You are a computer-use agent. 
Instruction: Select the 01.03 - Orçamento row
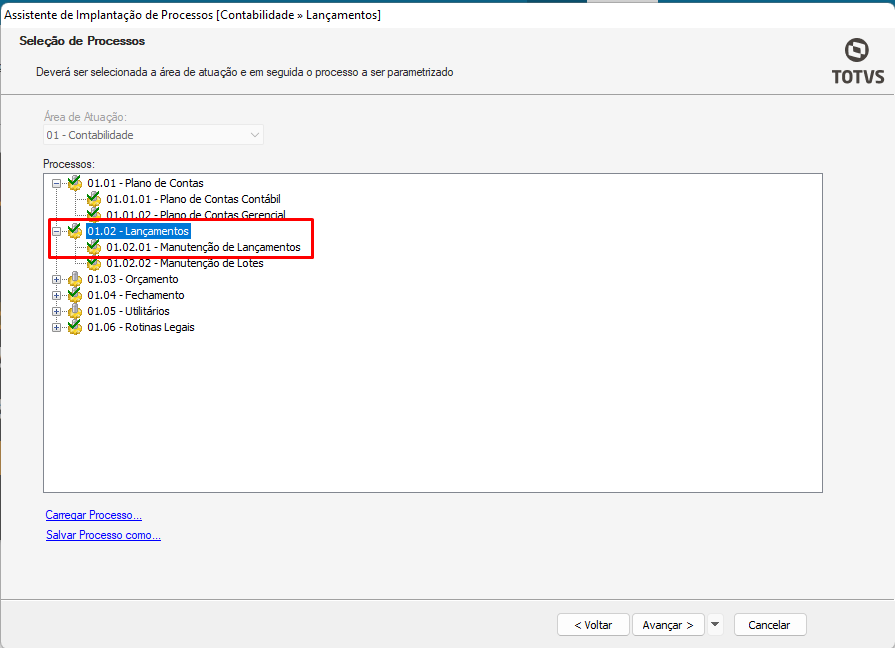click(133, 279)
